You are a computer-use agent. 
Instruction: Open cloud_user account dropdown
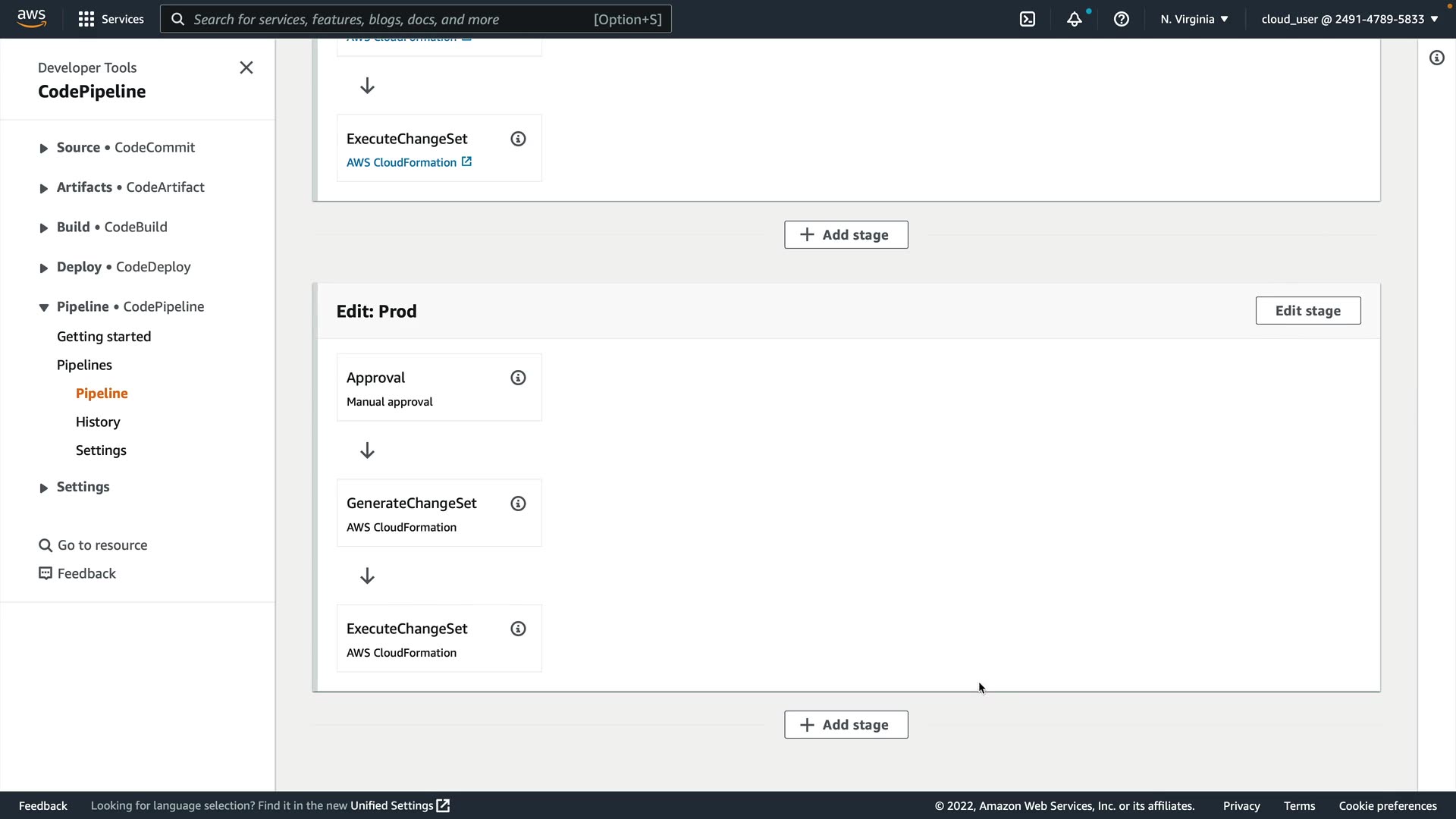[1349, 19]
